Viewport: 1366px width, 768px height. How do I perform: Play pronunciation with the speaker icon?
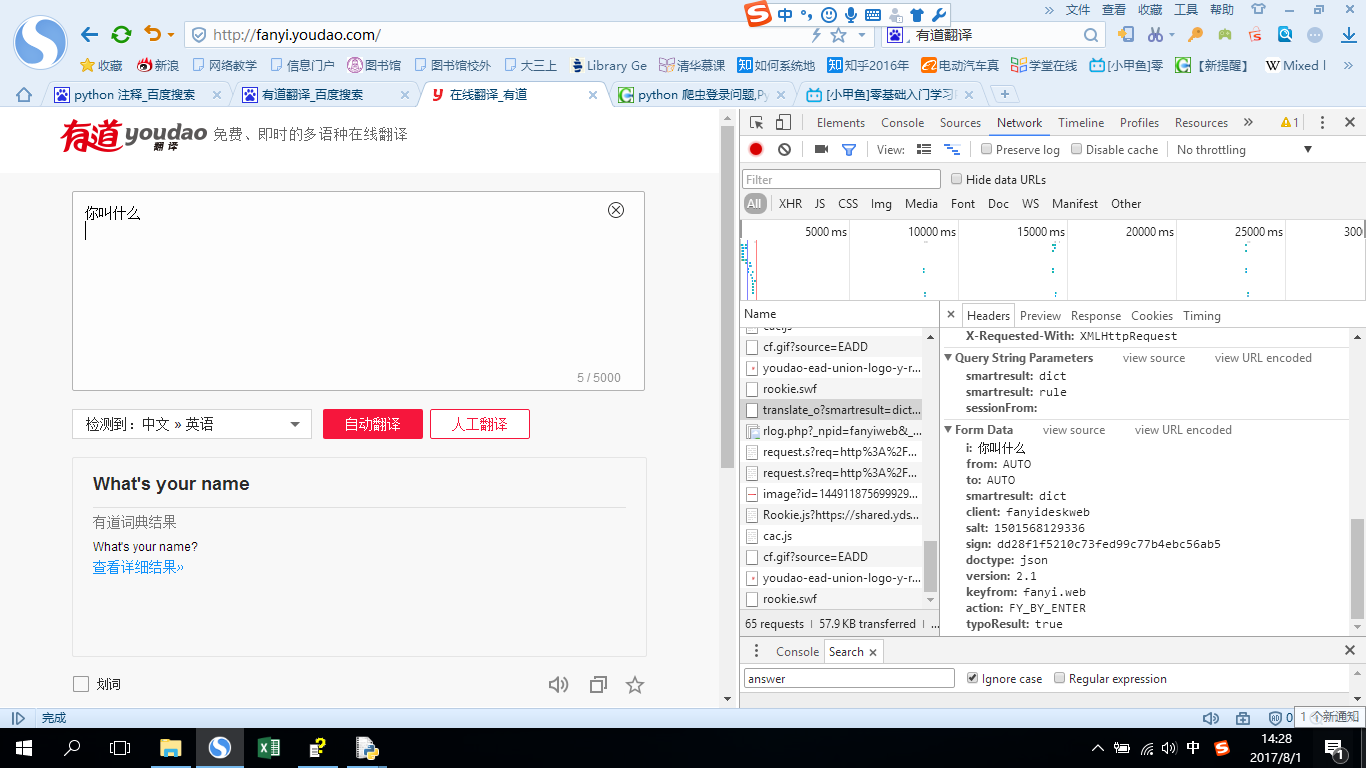pyautogui.click(x=558, y=685)
